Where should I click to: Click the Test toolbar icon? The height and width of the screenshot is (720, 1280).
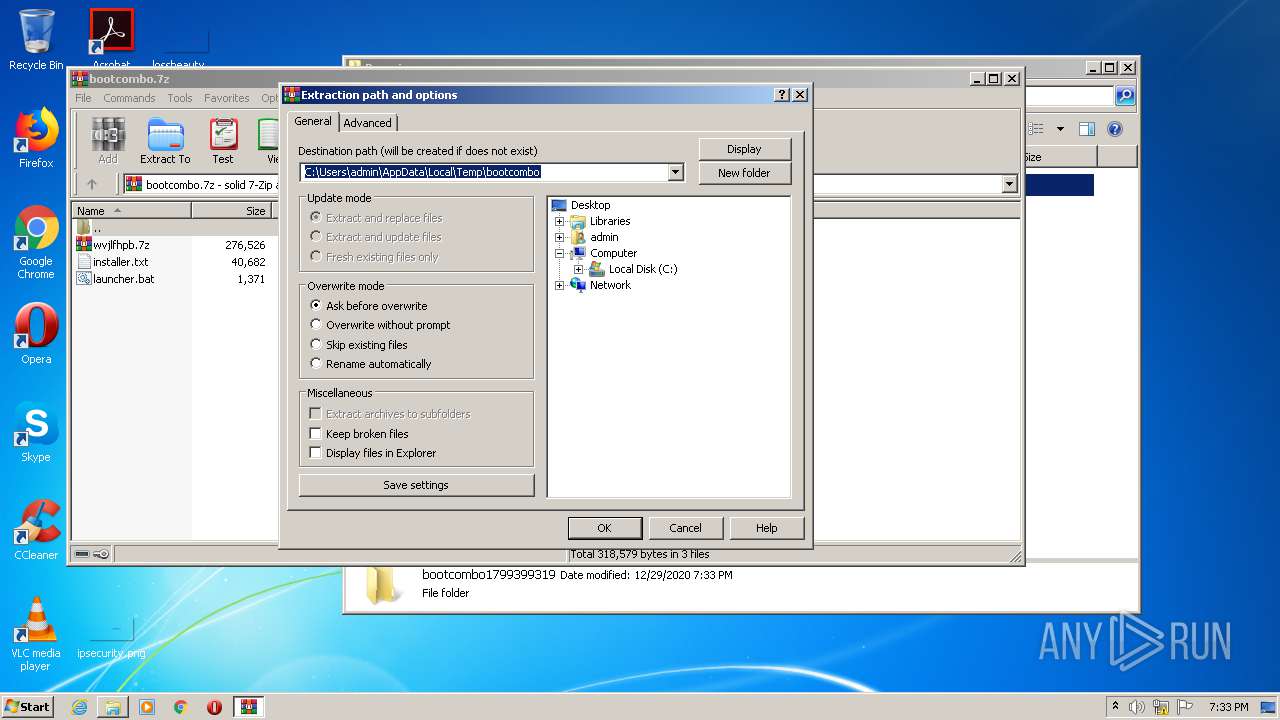(223, 140)
